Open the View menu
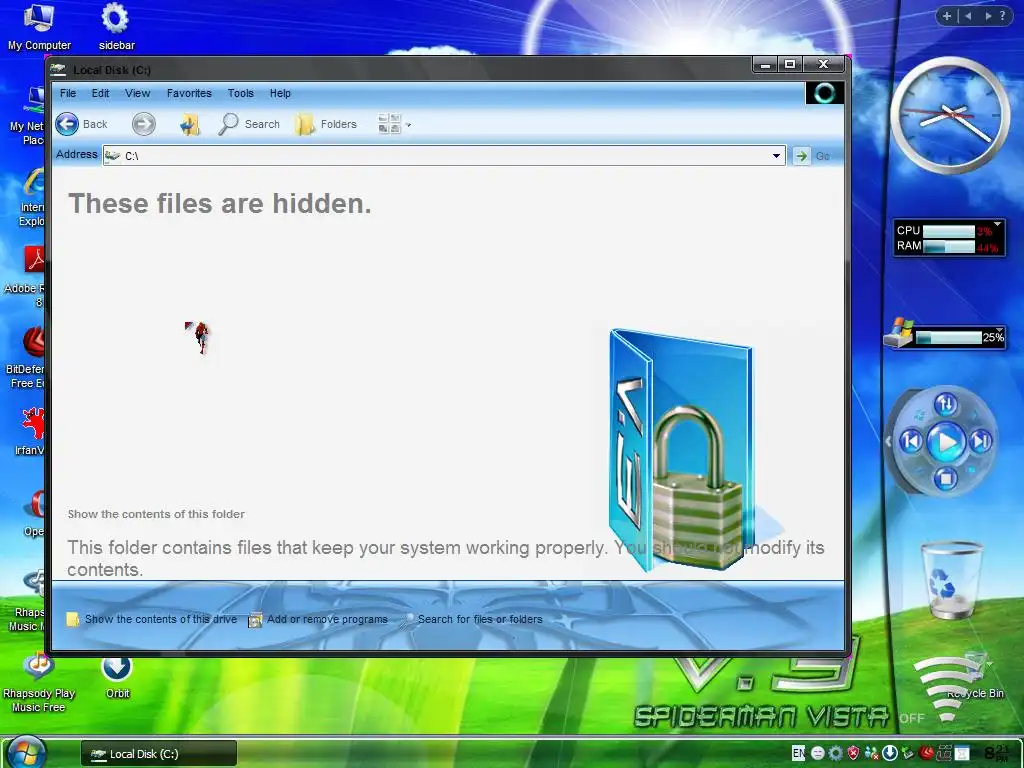The width and height of the screenshot is (1024, 768). (138, 93)
